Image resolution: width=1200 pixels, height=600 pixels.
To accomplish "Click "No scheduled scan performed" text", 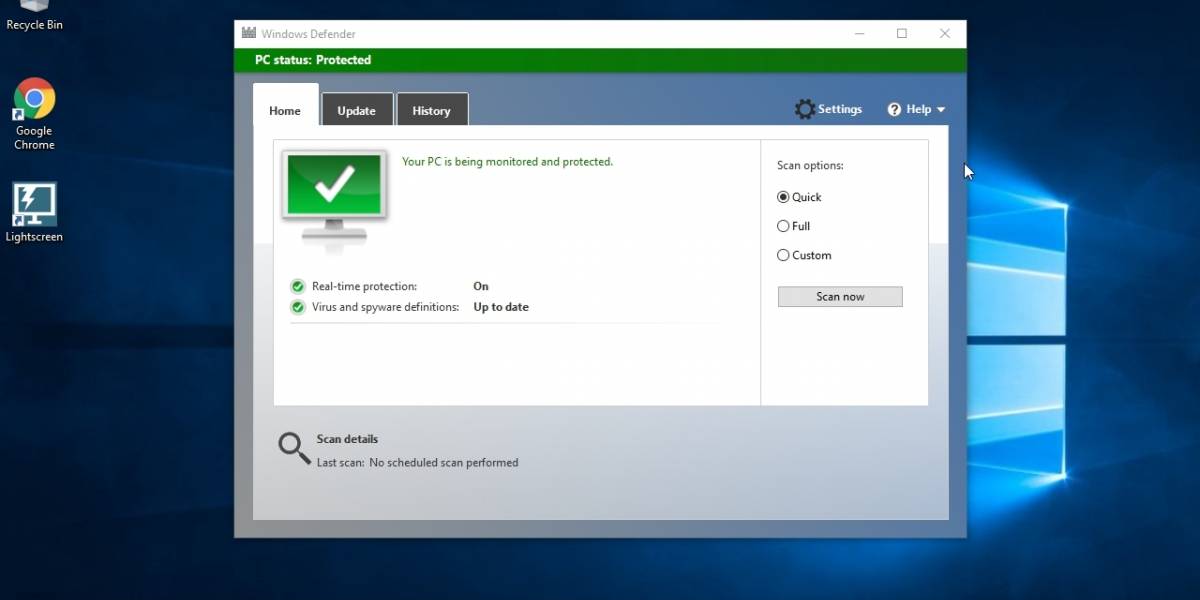I will [x=444, y=463].
